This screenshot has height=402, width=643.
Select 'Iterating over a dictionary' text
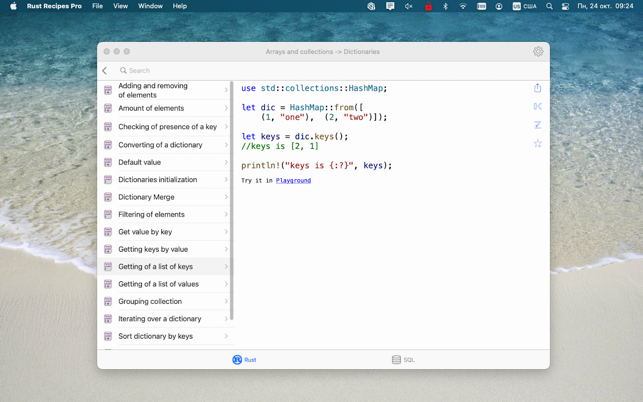(160, 319)
